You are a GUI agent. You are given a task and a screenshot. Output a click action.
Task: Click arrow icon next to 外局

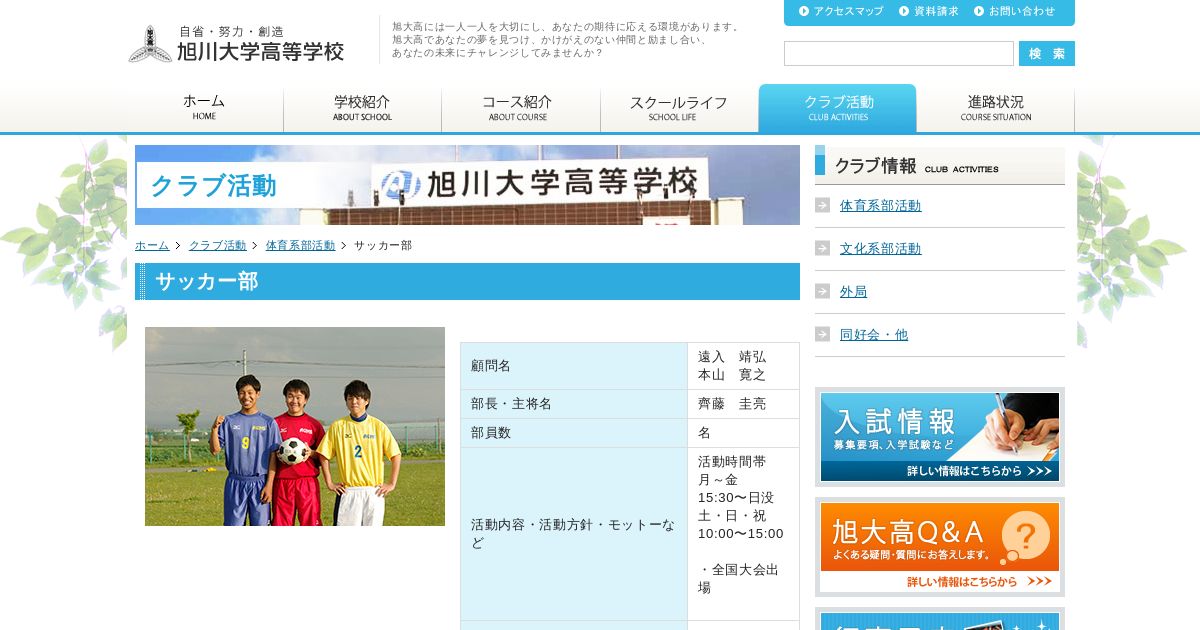click(823, 291)
